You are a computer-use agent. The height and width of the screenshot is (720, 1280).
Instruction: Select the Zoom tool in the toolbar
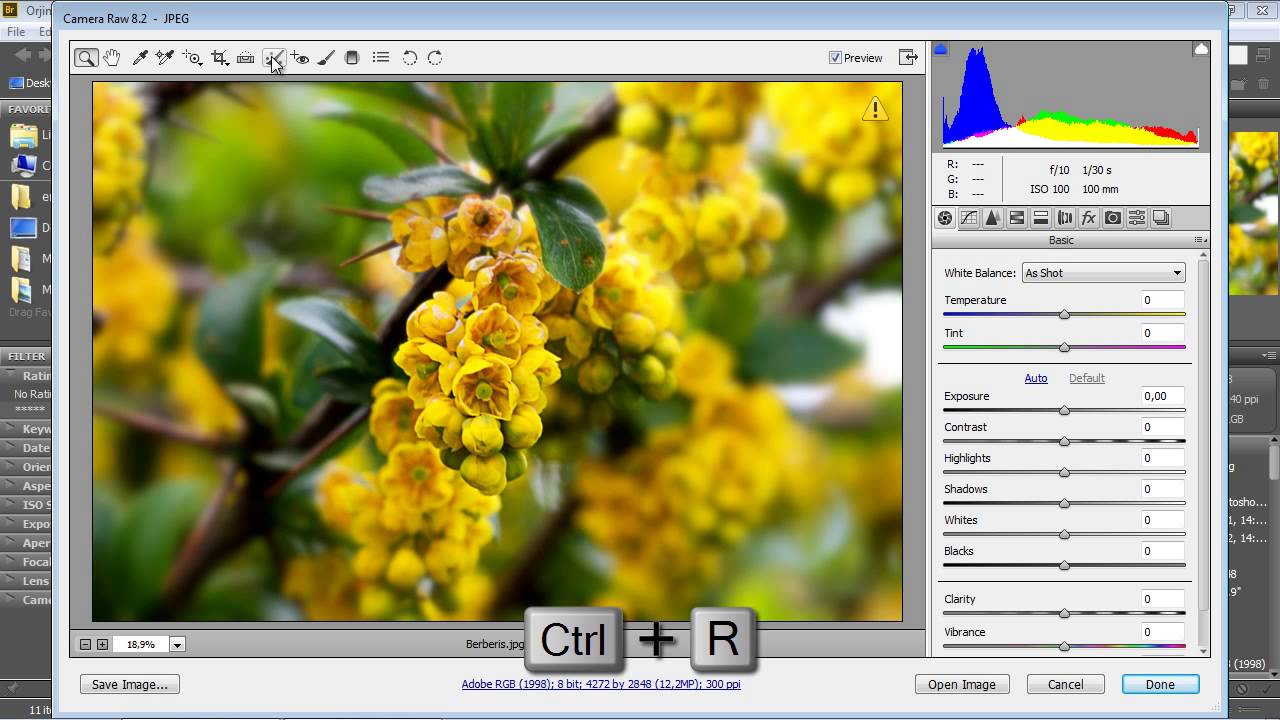coord(86,58)
